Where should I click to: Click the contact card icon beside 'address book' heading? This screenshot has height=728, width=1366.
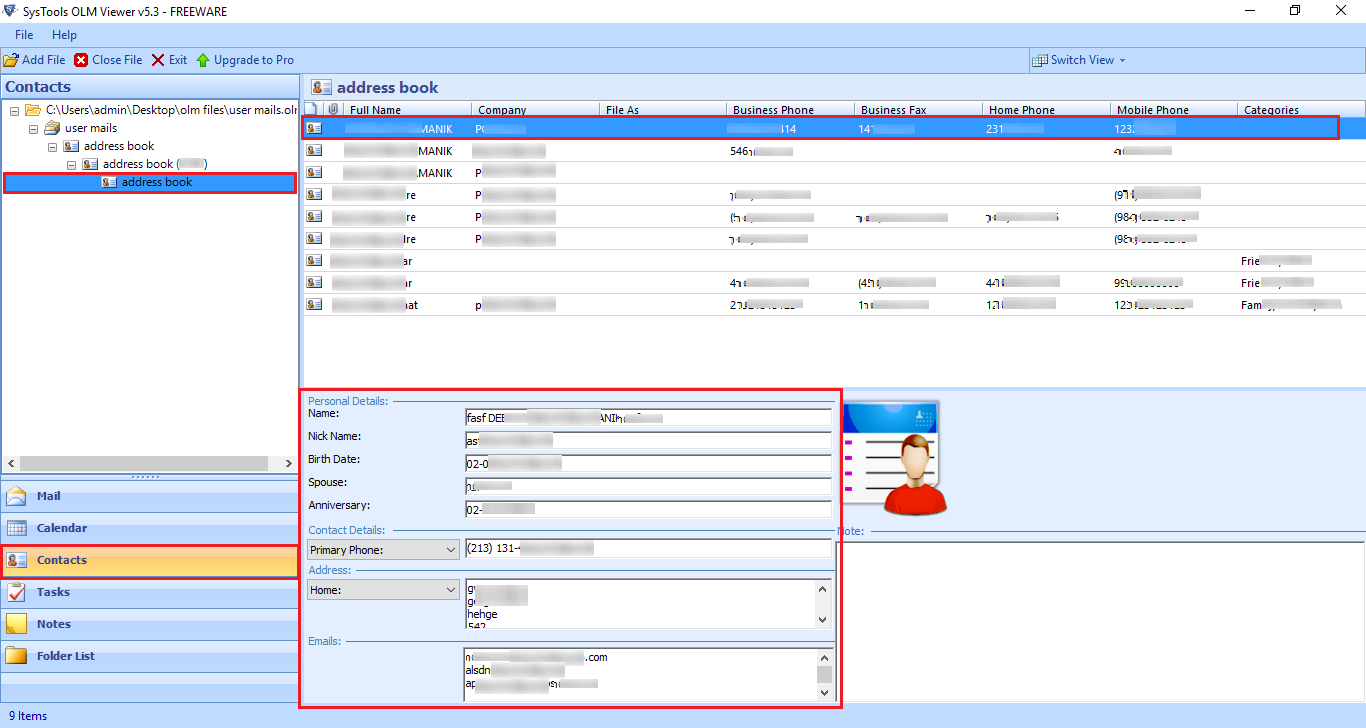[x=321, y=87]
